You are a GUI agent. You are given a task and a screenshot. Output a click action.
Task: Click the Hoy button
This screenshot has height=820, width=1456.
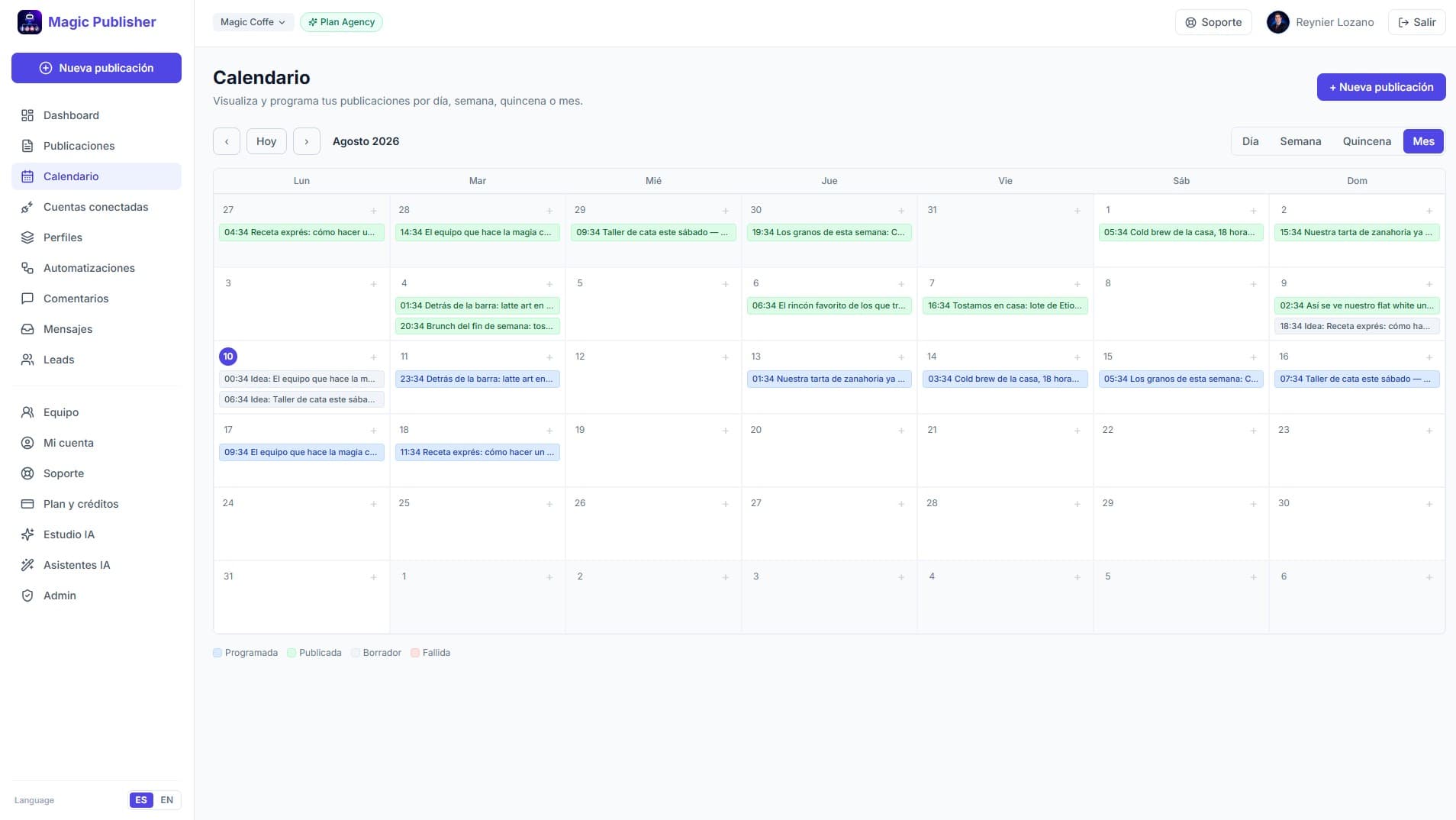click(x=266, y=141)
